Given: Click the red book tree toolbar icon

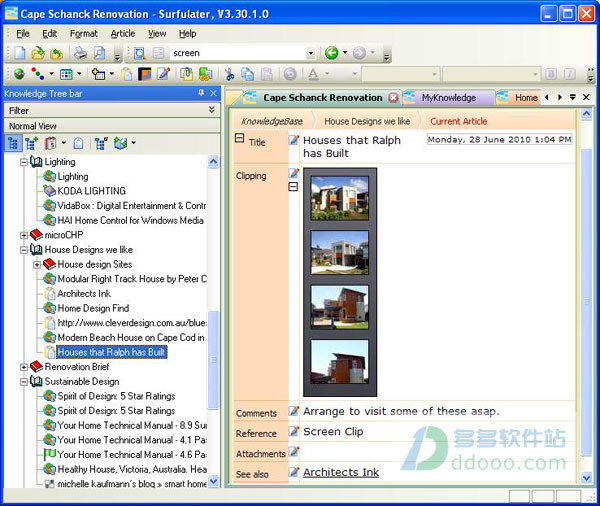Looking at the screenshot, I should [x=51, y=144].
